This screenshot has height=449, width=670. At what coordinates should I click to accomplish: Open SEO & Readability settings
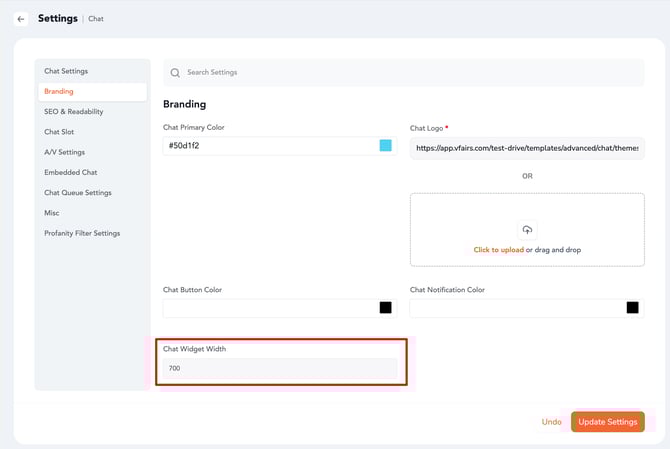click(73, 112)
